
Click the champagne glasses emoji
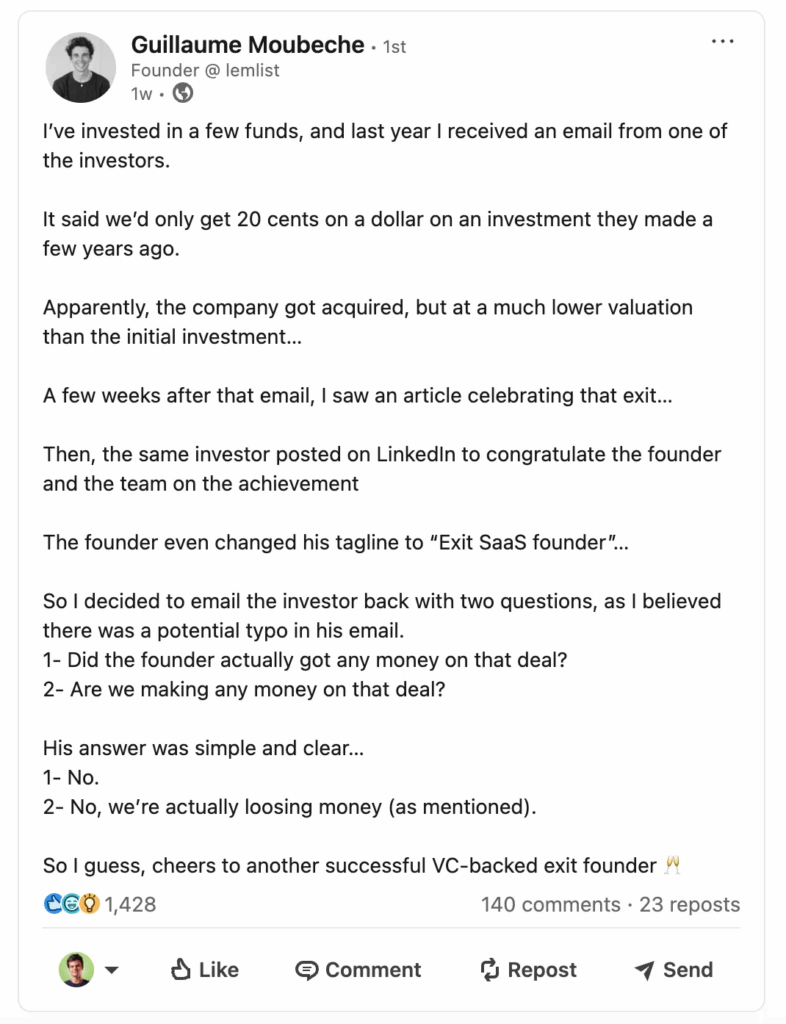(x=672, y=865)
